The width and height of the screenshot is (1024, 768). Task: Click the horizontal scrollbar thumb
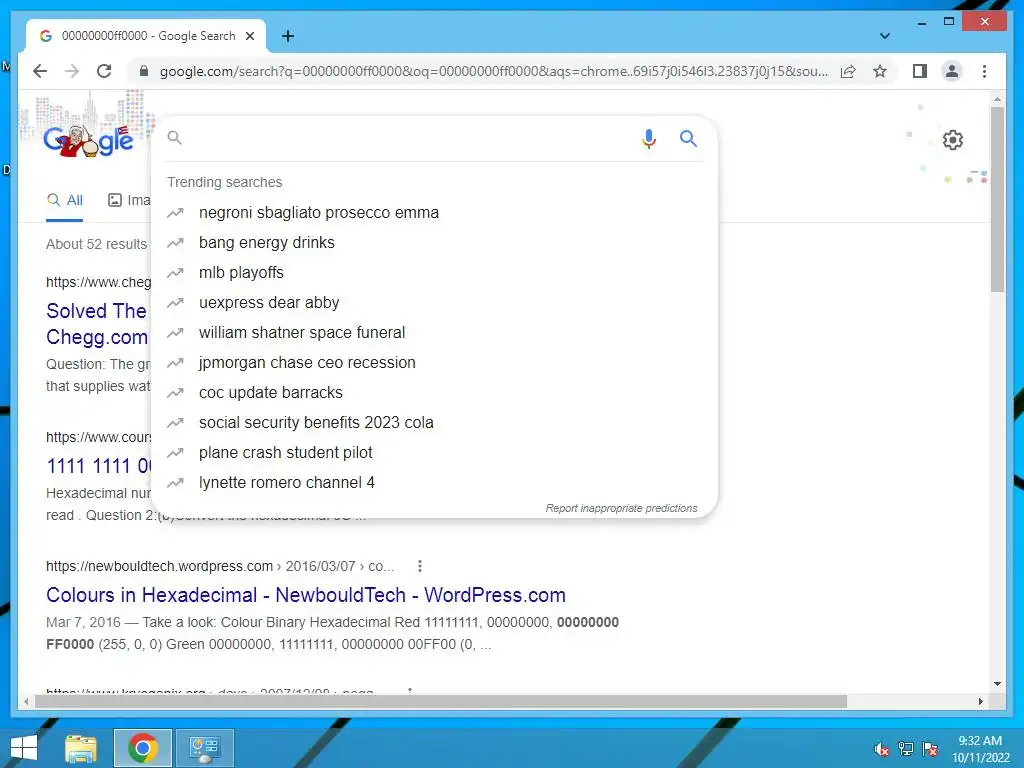(x=441, y=701)
